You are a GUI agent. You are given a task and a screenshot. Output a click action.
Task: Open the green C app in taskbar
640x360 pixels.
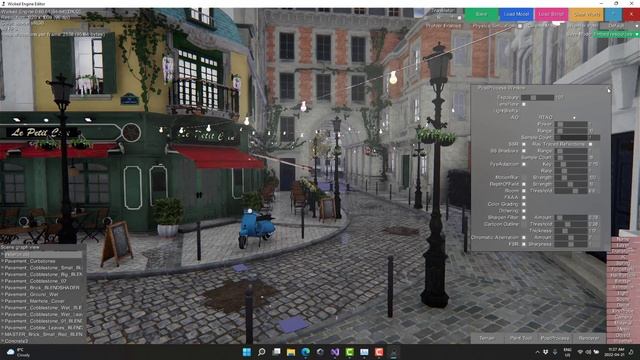click(350, 352)
